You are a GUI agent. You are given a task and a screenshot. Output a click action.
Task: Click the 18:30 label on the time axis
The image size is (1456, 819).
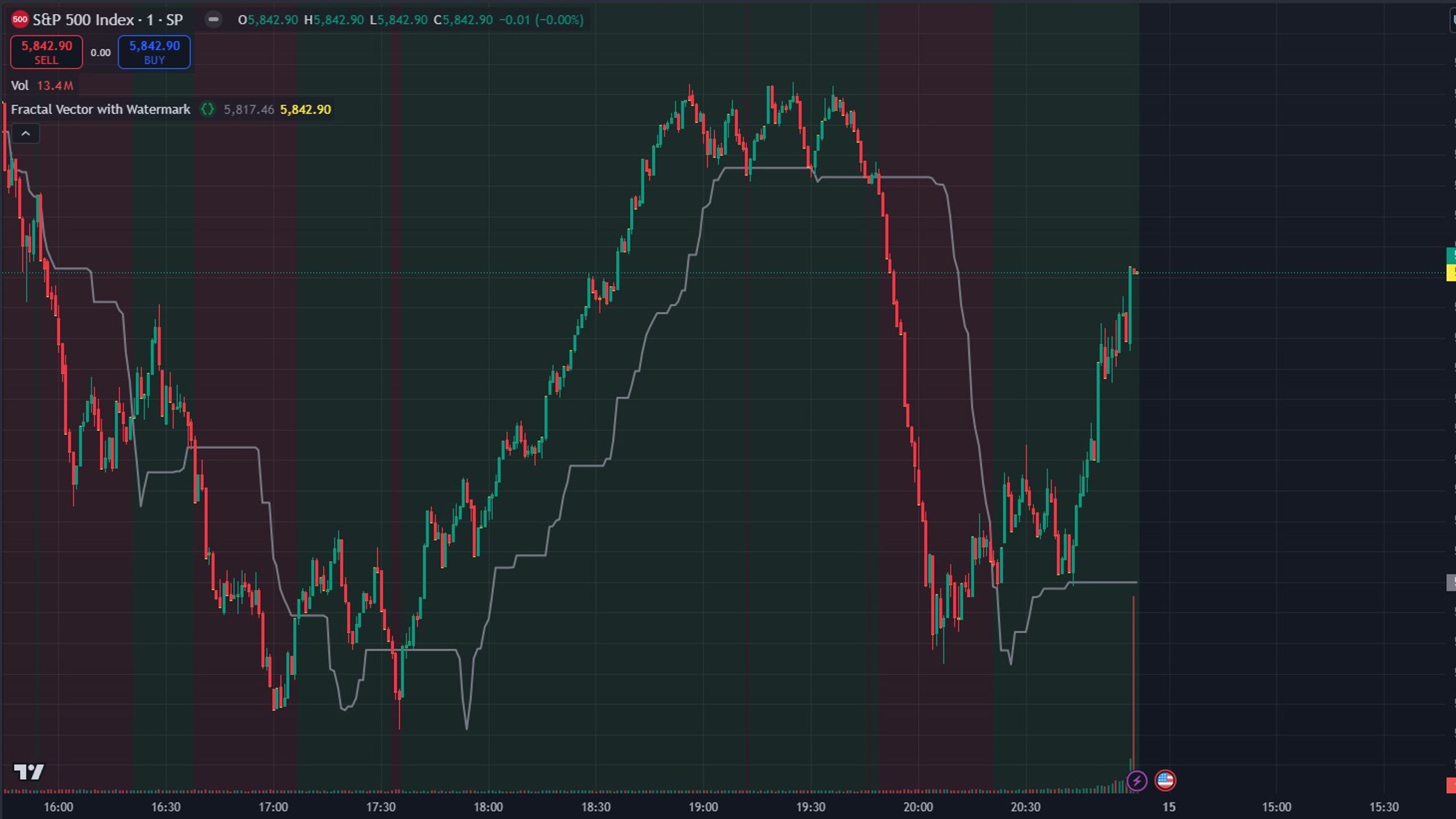[x=596, y=807]
